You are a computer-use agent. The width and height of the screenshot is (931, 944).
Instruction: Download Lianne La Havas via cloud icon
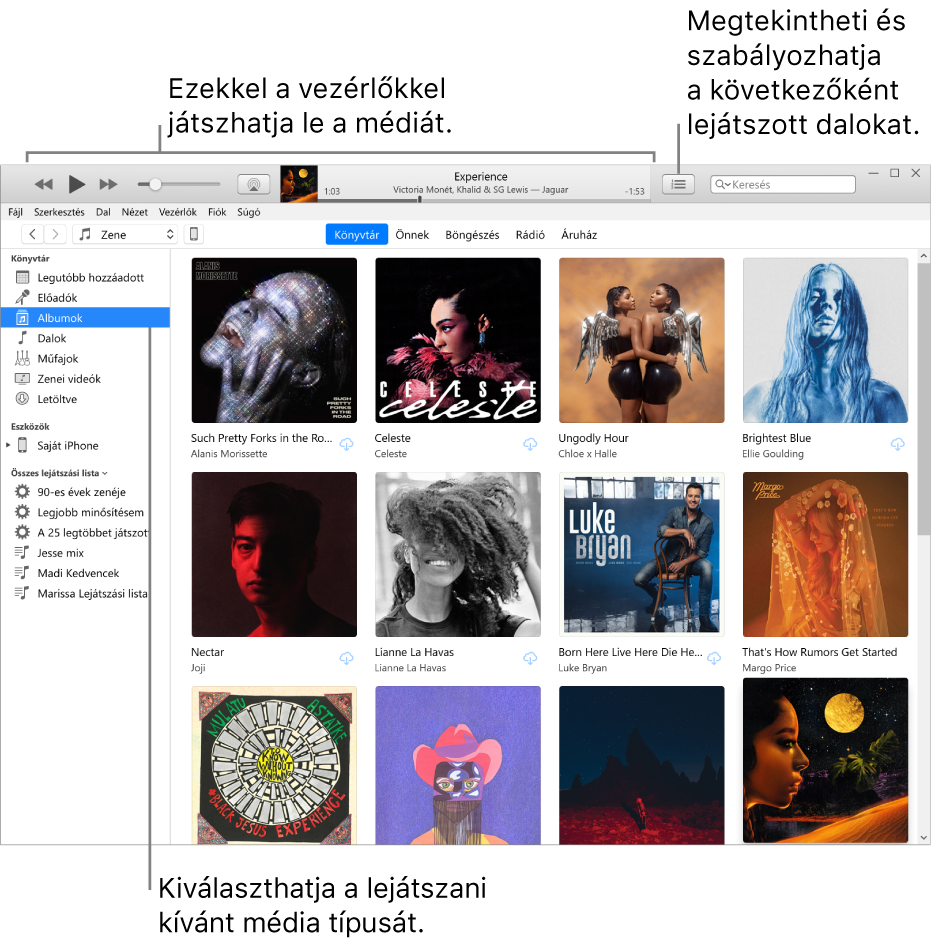click(530, 658)
